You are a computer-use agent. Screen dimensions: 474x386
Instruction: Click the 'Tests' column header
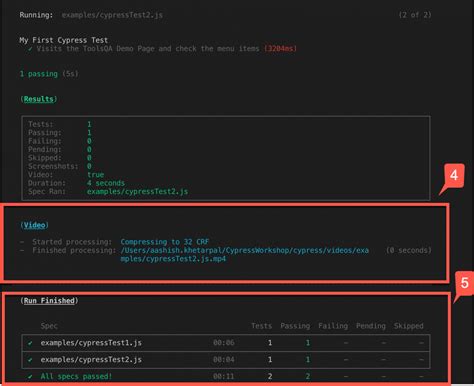(x=262, y=326)
